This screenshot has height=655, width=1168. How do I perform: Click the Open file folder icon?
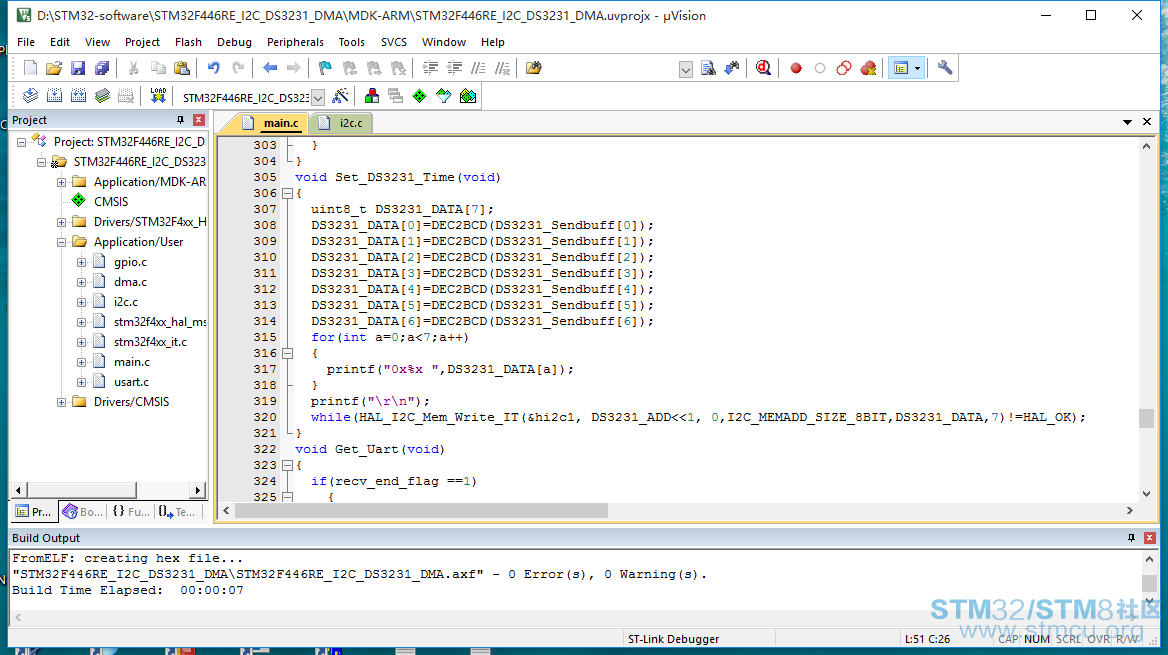[x=54, y=68]
